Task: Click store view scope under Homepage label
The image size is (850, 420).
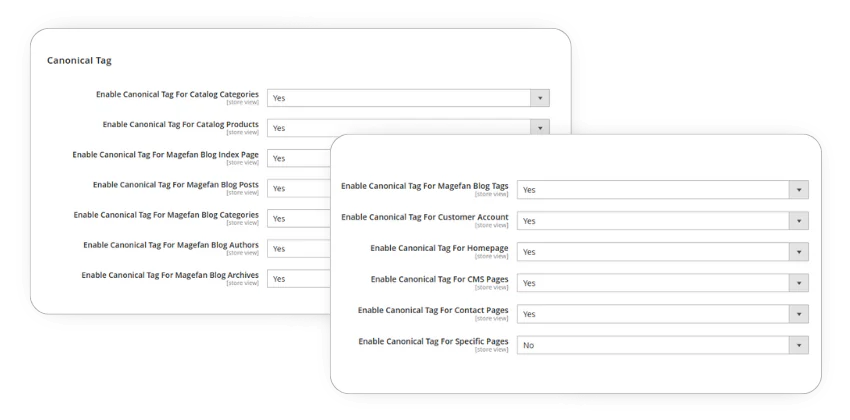Action: (492, 256)
